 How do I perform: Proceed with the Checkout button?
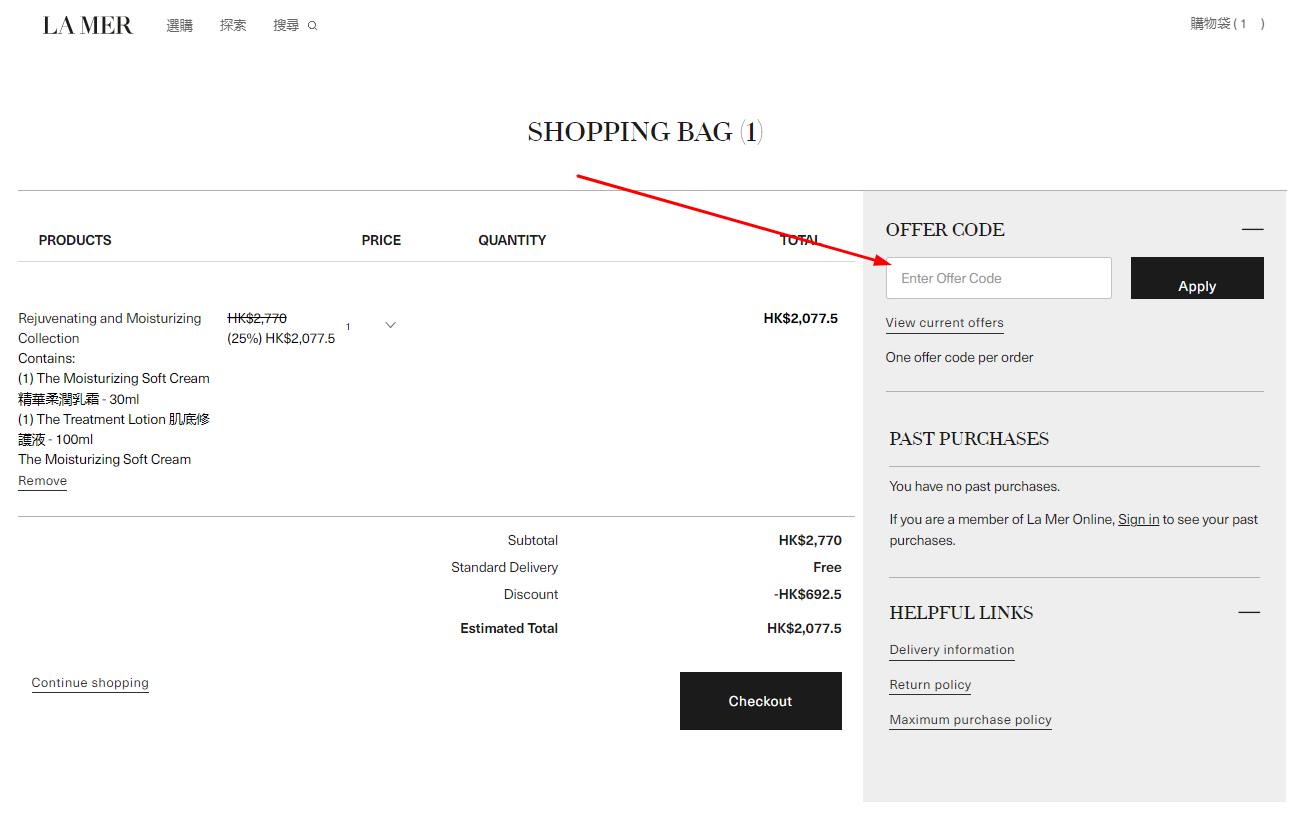tap(760, 701)
